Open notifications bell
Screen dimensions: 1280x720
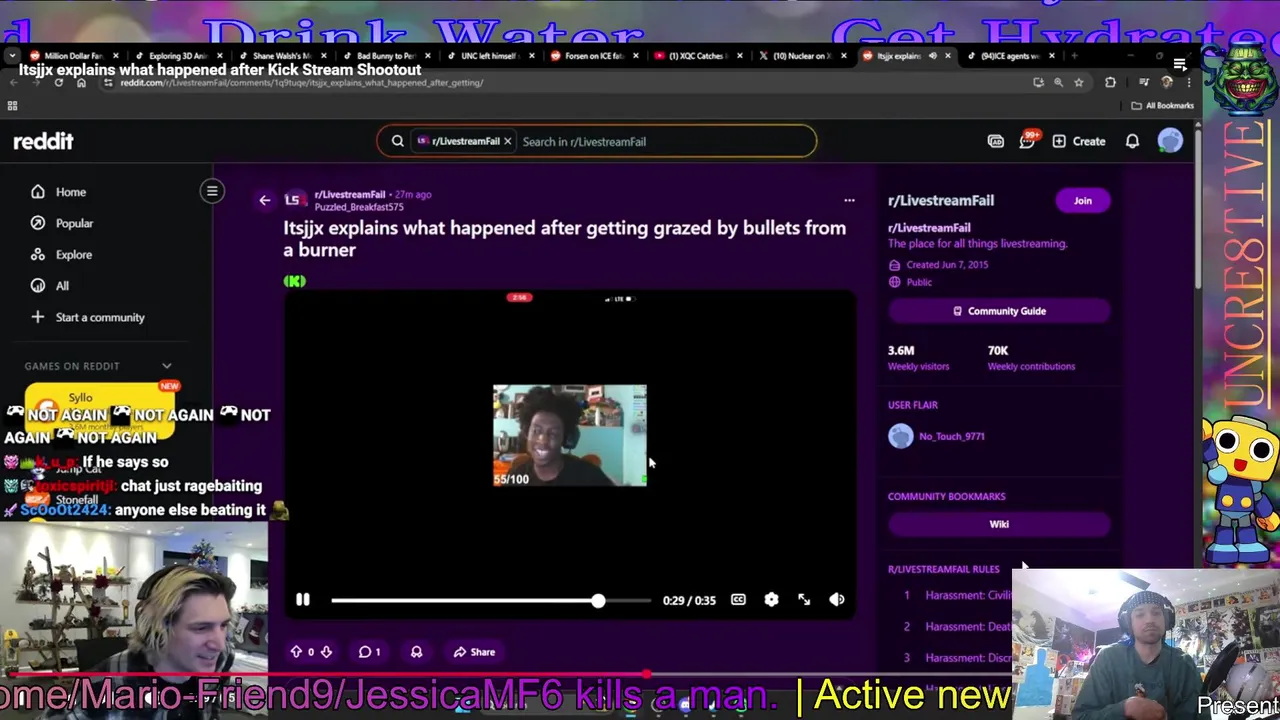pyautogui.click(x=1132, y=142)
